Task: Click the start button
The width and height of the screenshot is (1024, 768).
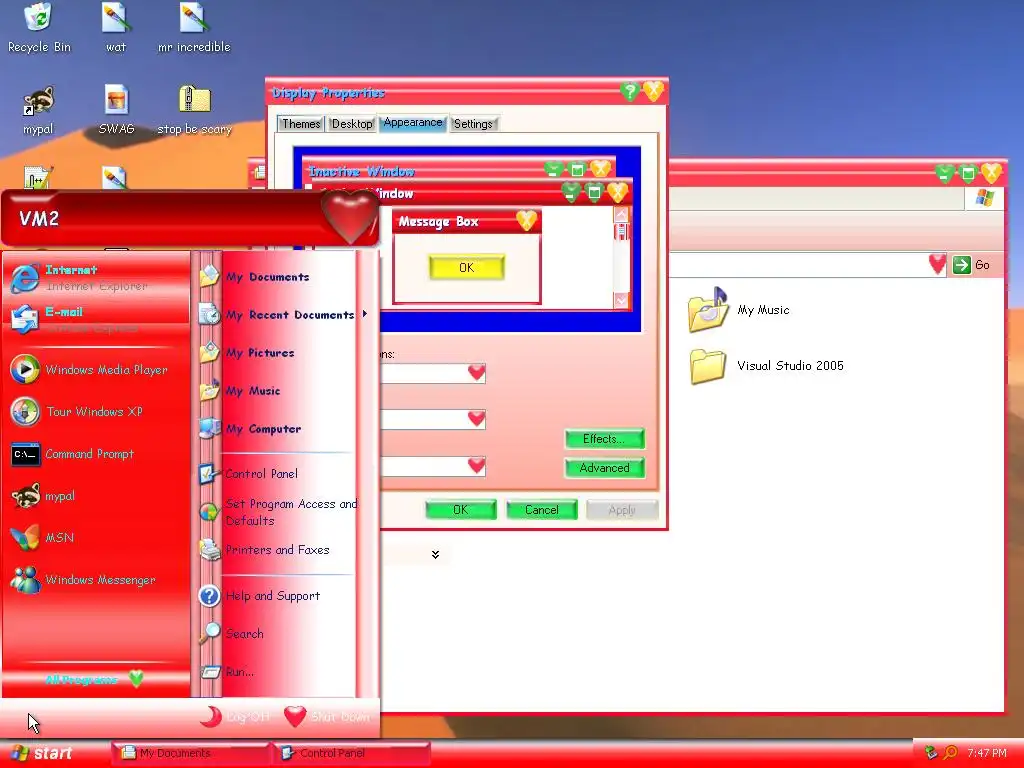Action: click(x=42, y=753)
